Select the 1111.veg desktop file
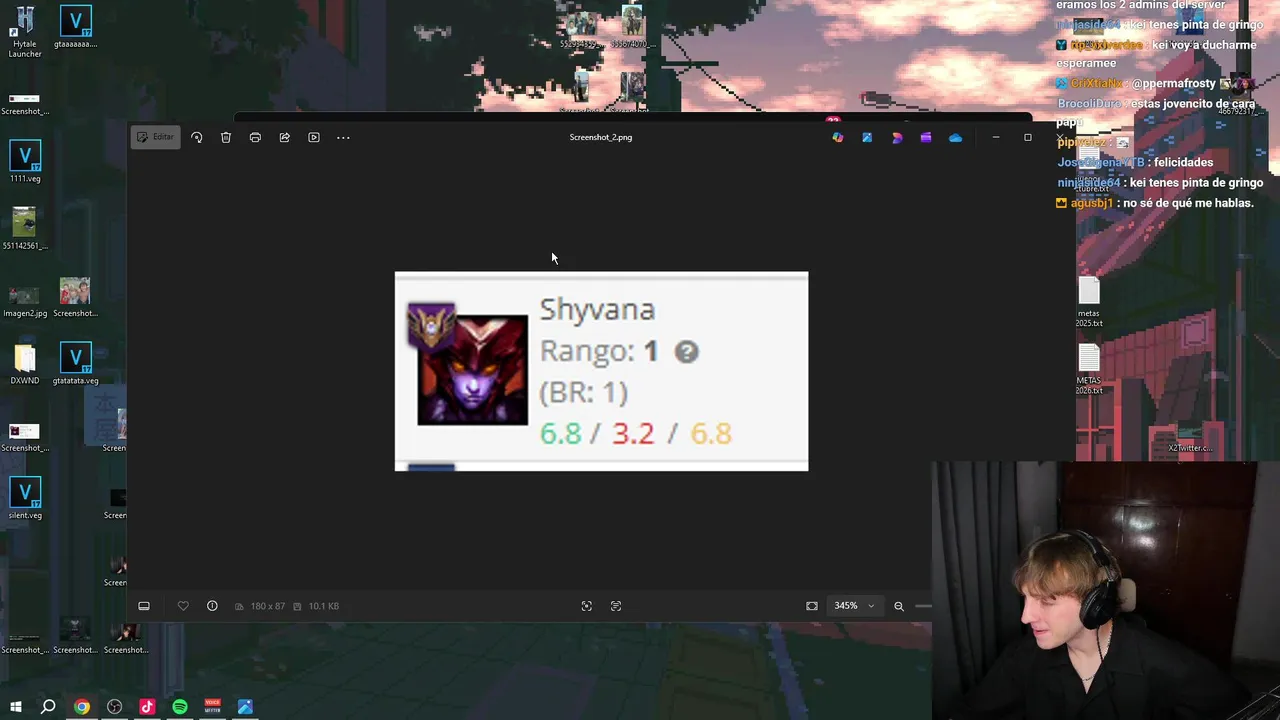The height and width of the screenshot is (720, 1280). click(25, 162)
